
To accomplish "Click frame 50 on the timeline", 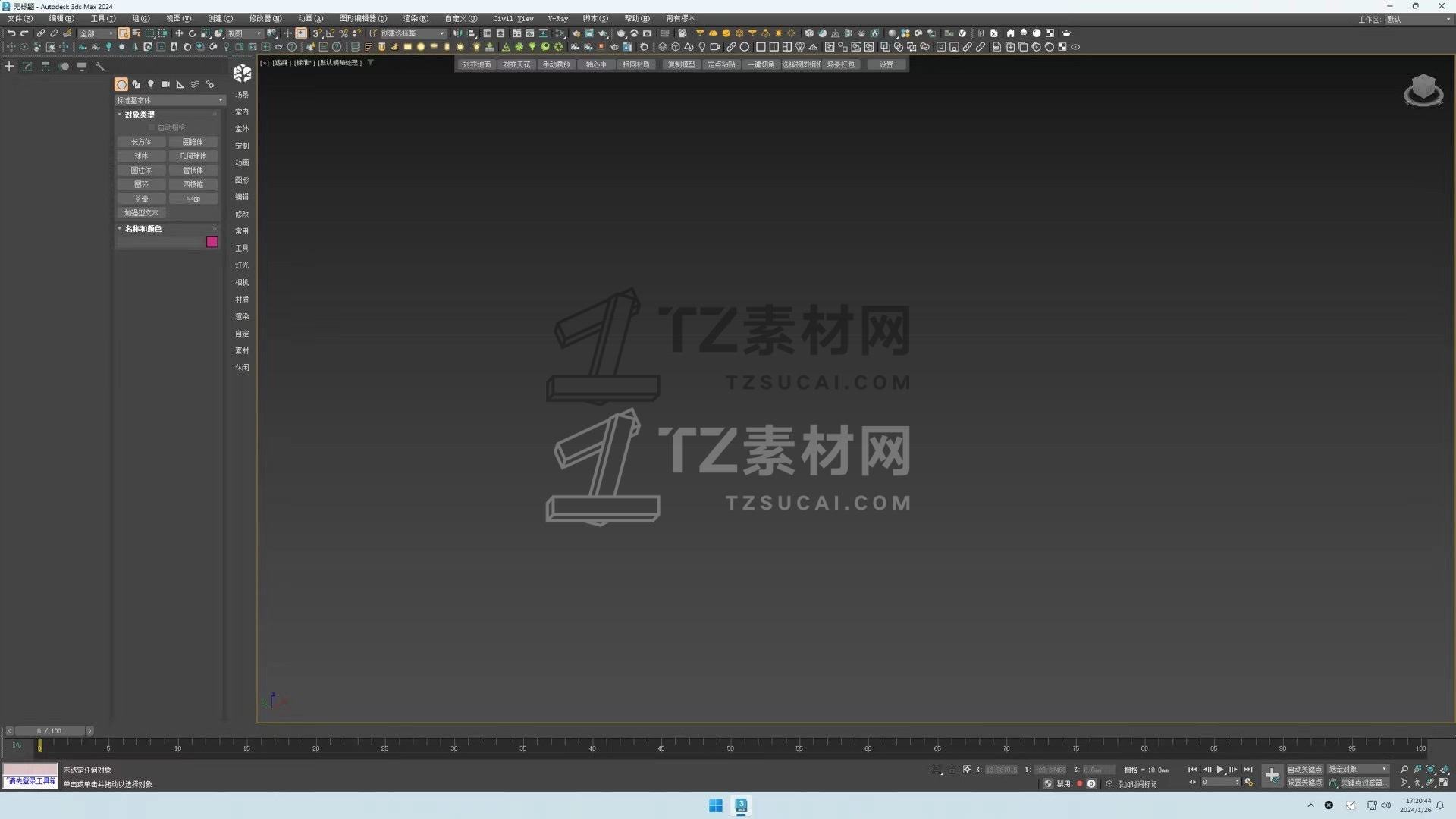I will [x=730, y=747].
